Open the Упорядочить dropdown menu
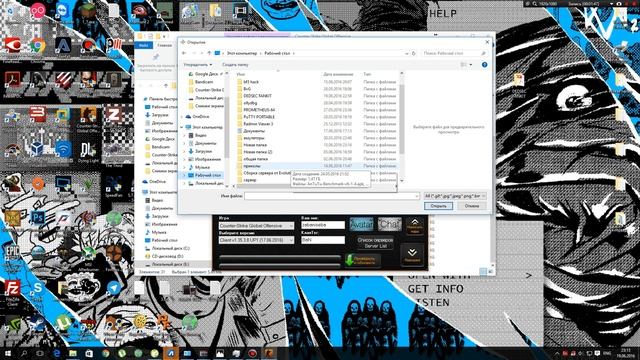This screenshot has width=640, height=360. 198,65
